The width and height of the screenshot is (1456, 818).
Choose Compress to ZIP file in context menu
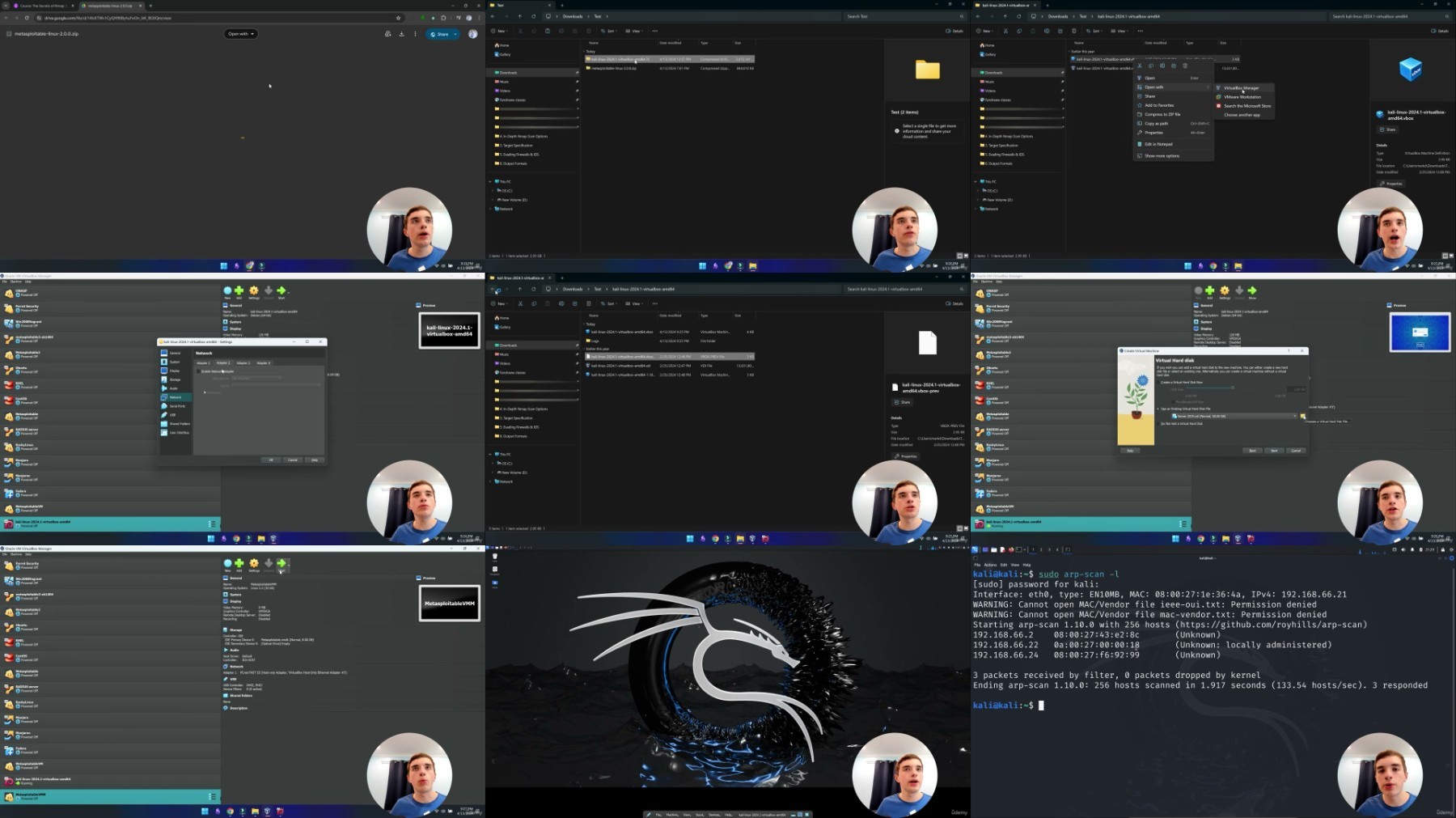pos(1174,114)
